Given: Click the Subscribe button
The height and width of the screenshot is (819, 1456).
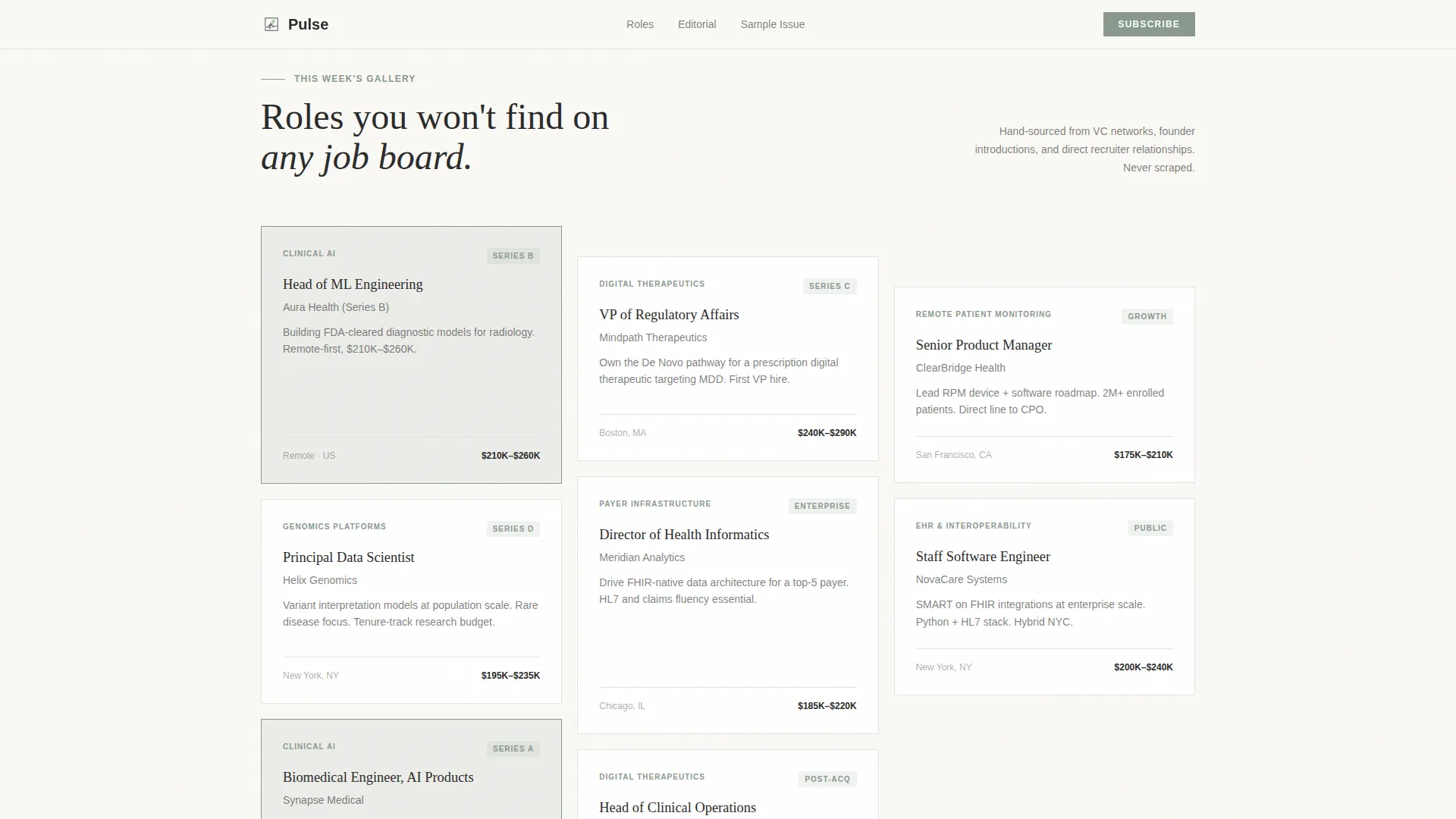Looking at the screenshot, I should pos(1149,24).
